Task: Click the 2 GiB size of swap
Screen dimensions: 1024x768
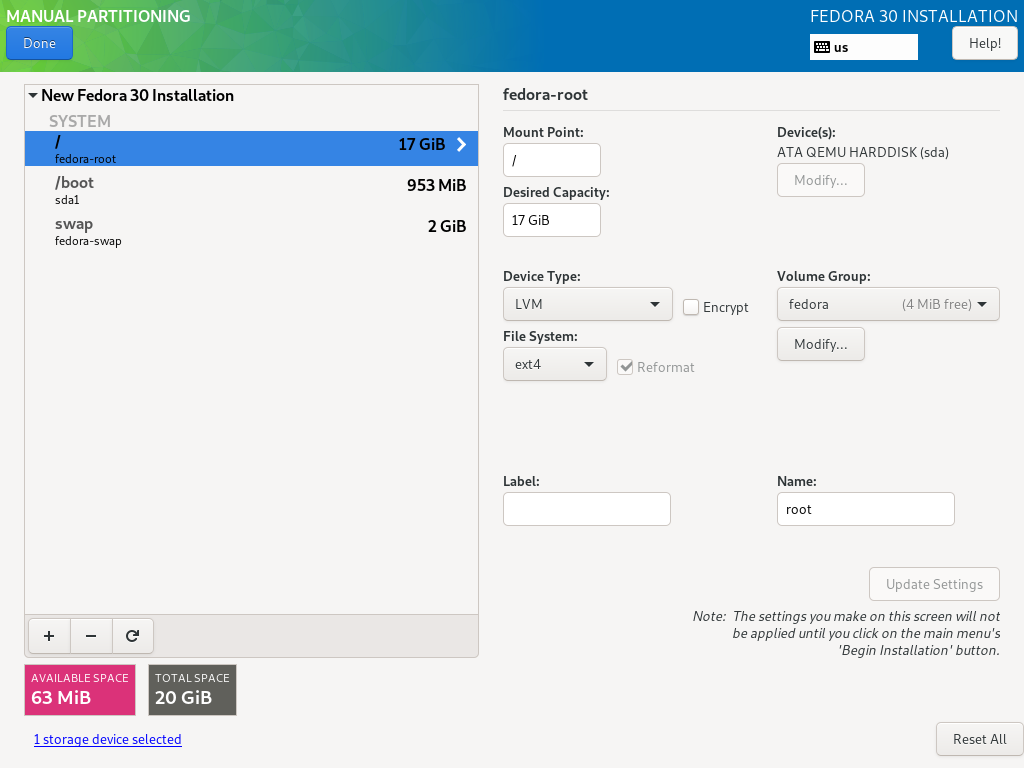Action: click(x=447, y=227)
